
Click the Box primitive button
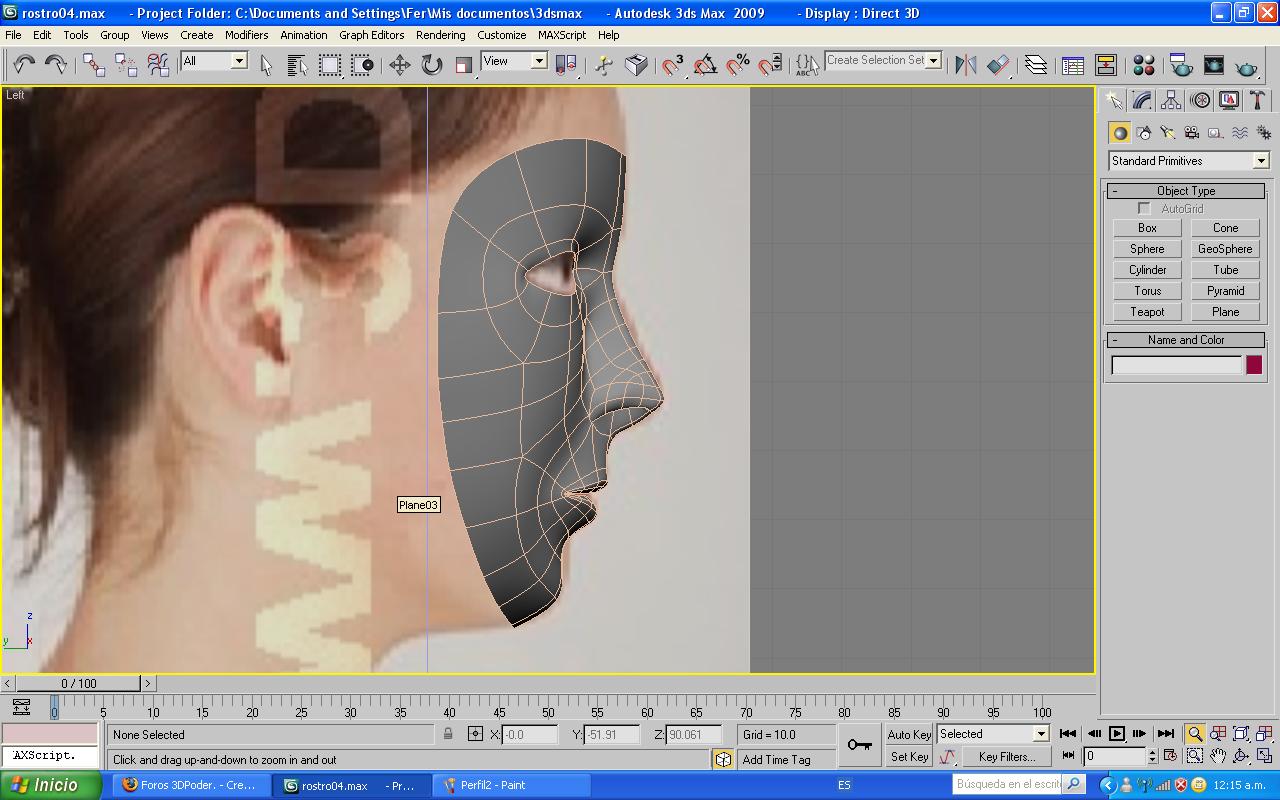[1147, 228]
